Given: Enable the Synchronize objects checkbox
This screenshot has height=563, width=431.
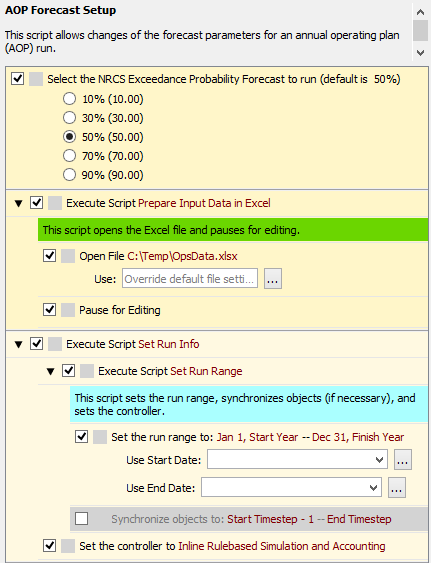Looking at the screenshot, I should (x=82, y=518).
